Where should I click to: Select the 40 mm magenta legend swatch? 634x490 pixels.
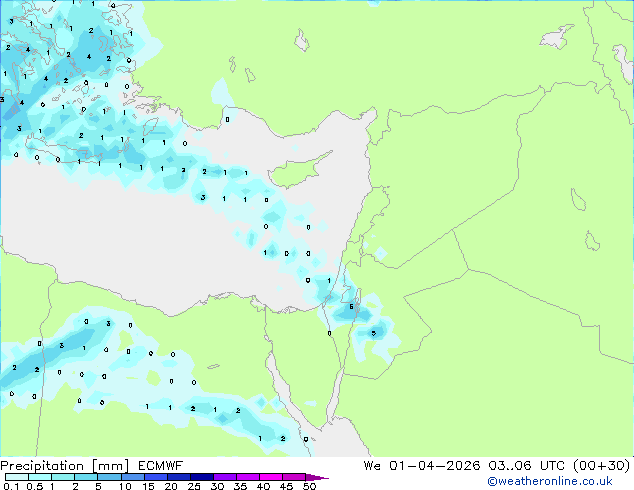point(271,477)
